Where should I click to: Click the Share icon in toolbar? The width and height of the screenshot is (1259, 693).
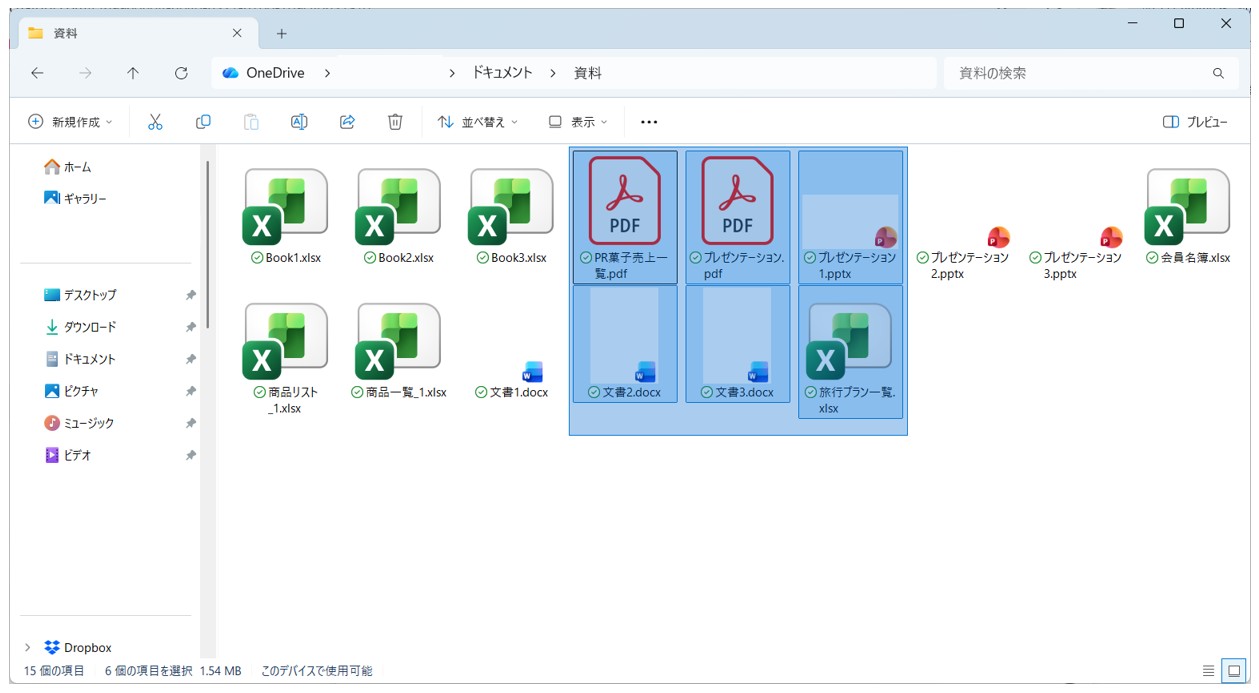347,122
